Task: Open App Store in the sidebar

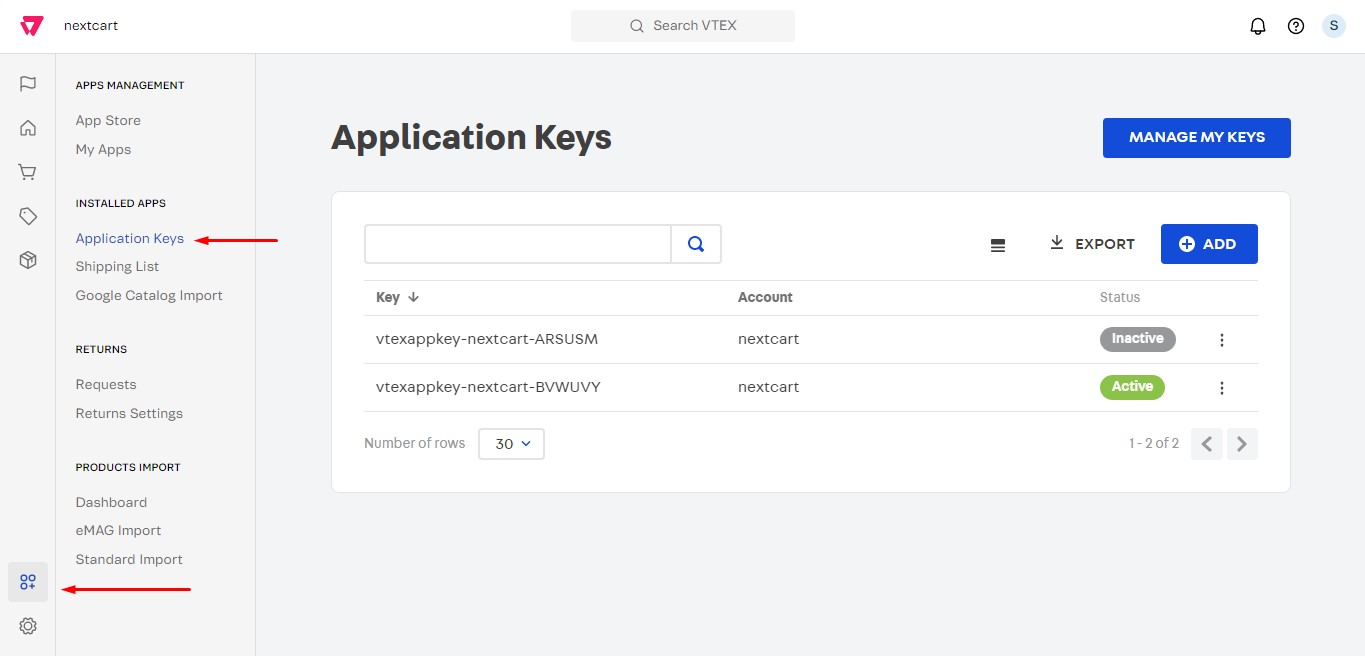Action: pos(108,120)
